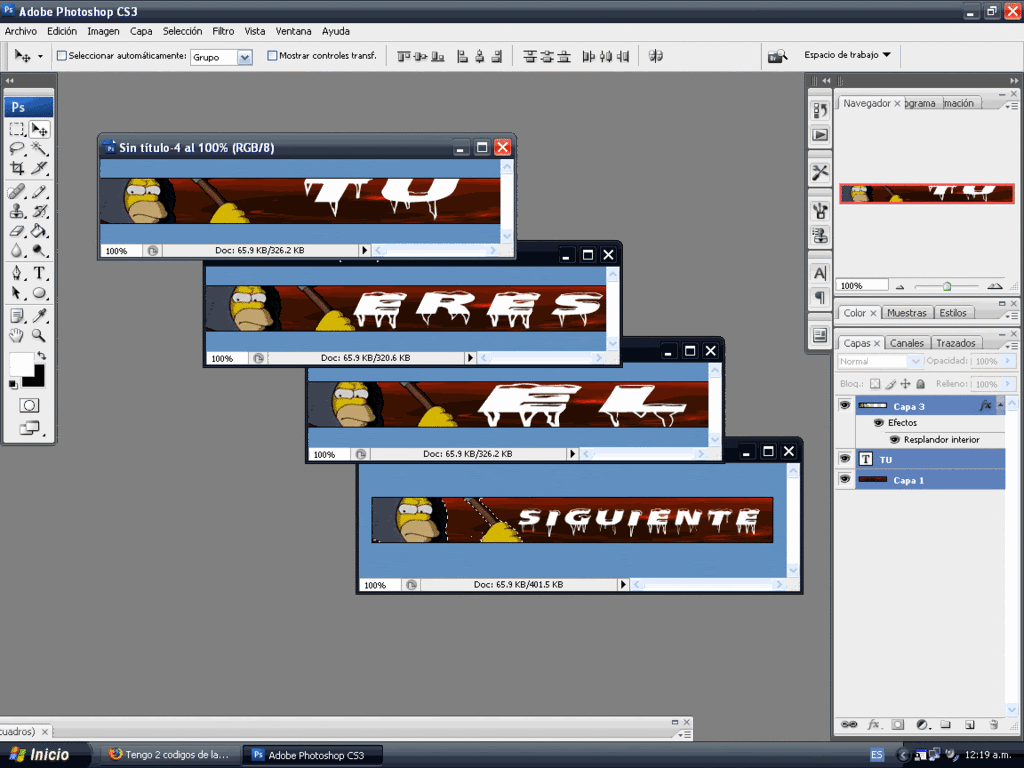Image resolution: width=1024 pixels, height=768 pixels.
Task: Hide the Capa 3 layer
Action: [x=845, y=405]
